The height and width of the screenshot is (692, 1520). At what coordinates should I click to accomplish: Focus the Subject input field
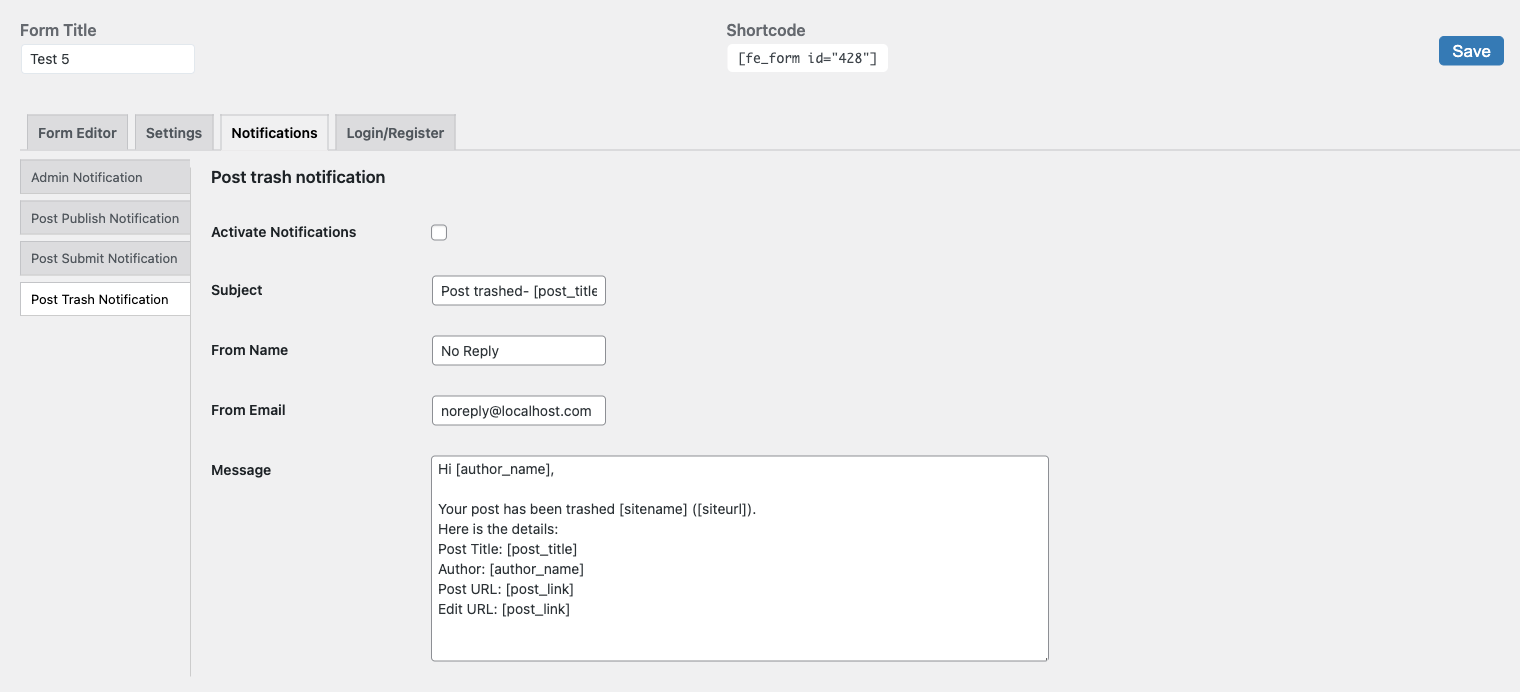tap(518, 291)
